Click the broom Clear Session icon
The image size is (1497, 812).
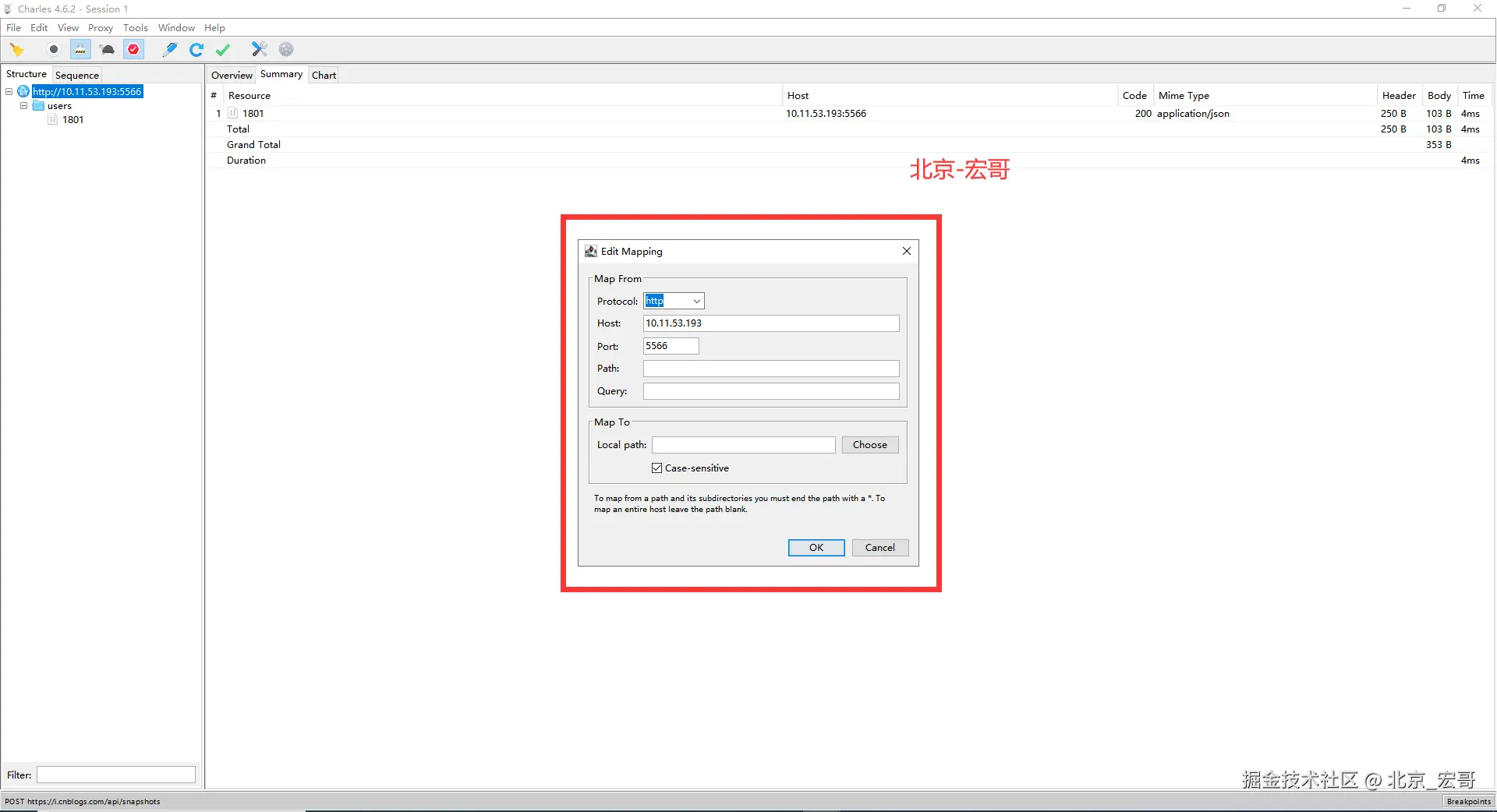[x=17, y=50]
